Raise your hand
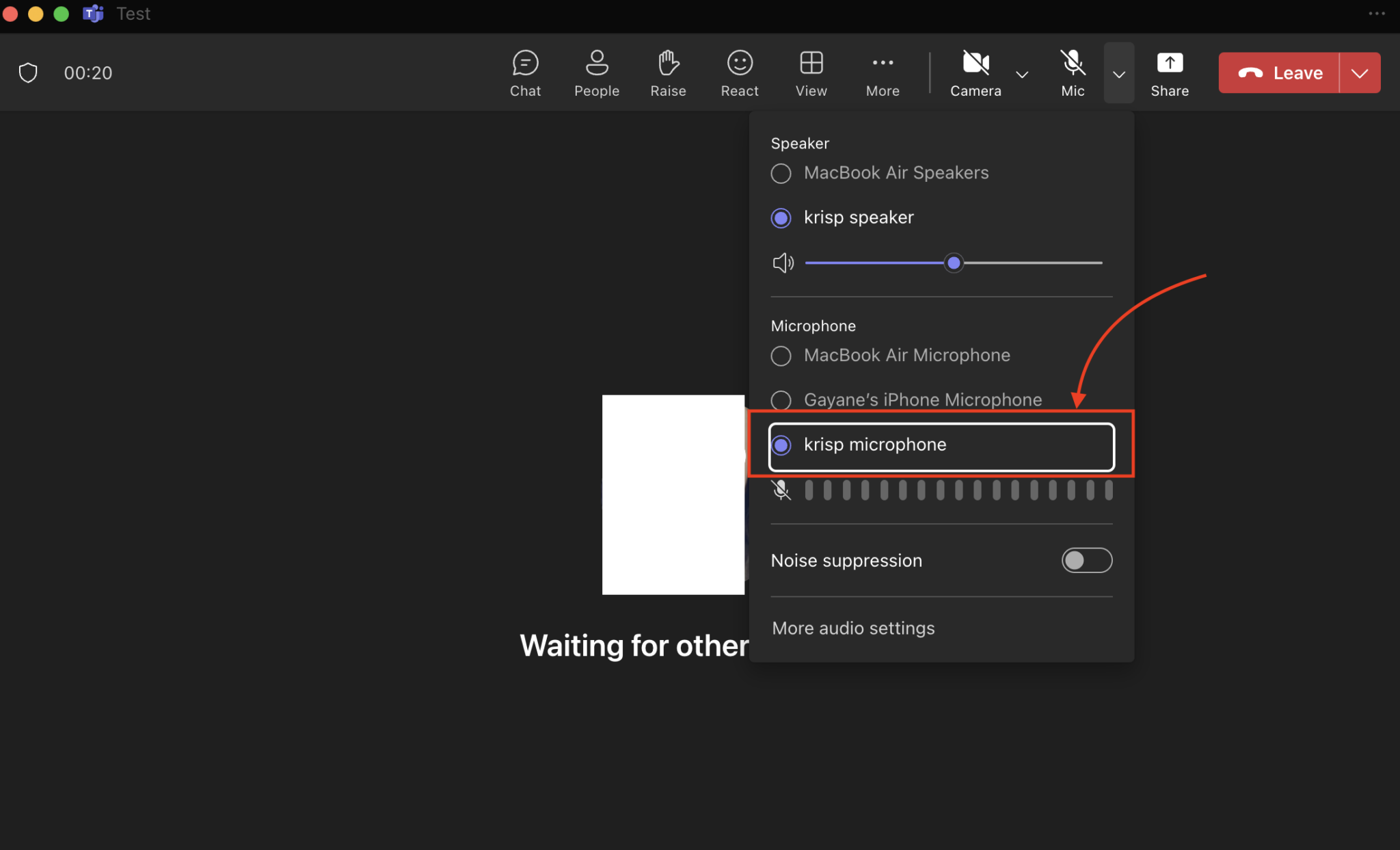The height and width of the screenshot is (850, 1400). tap(668, 72)
